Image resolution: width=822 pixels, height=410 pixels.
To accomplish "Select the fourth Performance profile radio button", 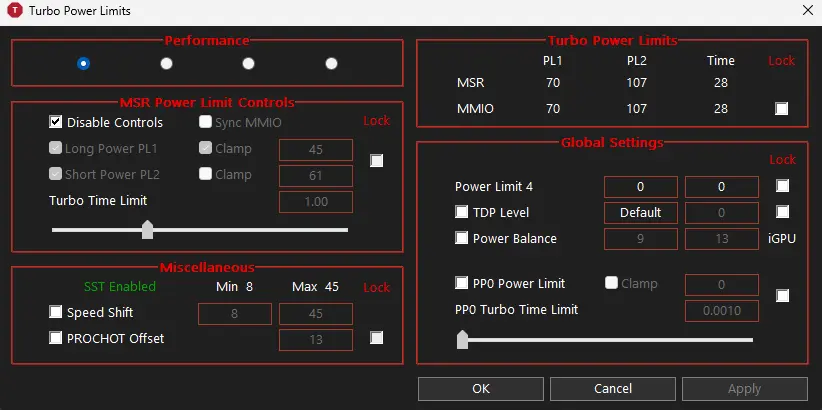I will tap(331, 63).
